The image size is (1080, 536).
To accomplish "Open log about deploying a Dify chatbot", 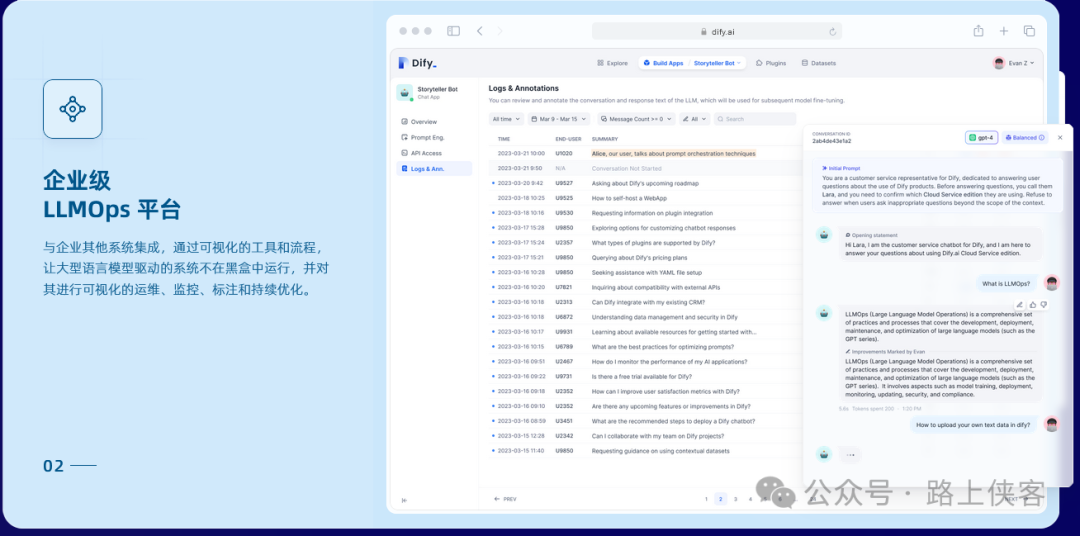I will [x=645, y=421].
